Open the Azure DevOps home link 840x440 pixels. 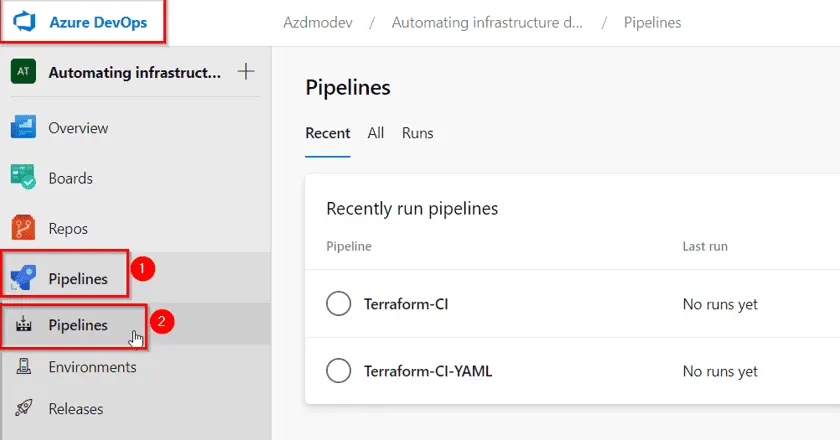tap(98, 23)
